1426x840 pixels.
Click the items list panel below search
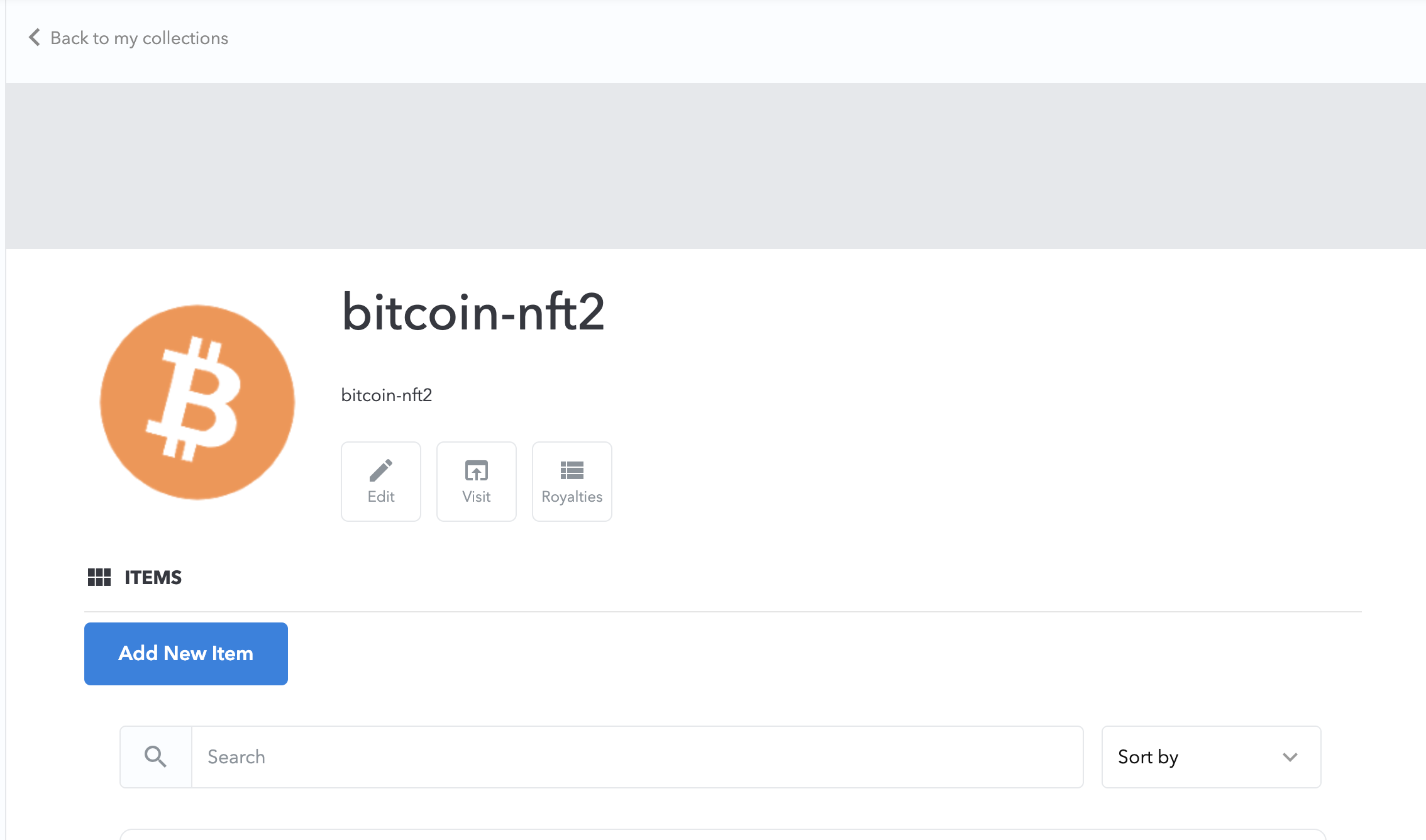point(723,834)
